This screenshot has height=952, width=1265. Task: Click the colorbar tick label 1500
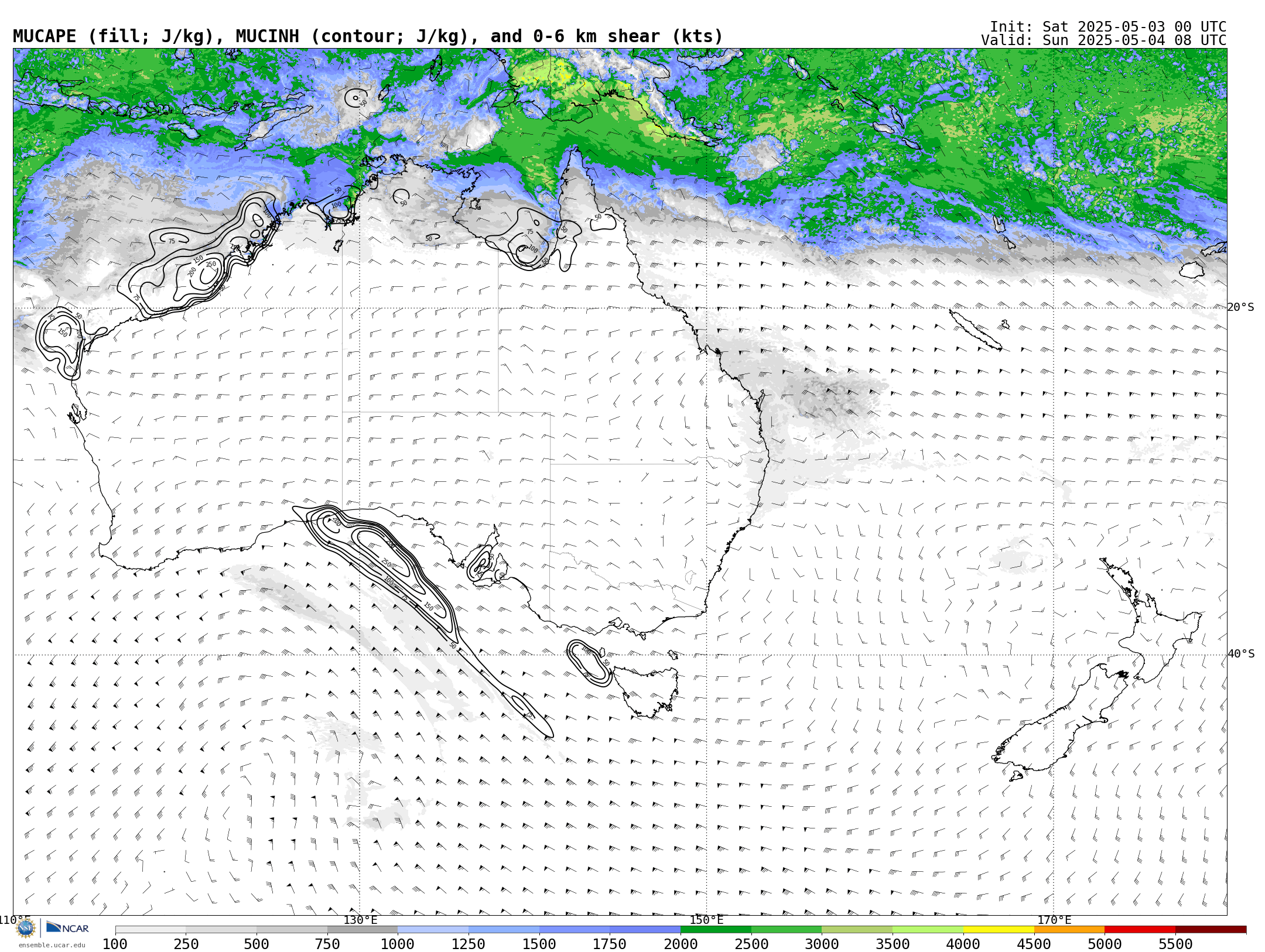(539, 944)
